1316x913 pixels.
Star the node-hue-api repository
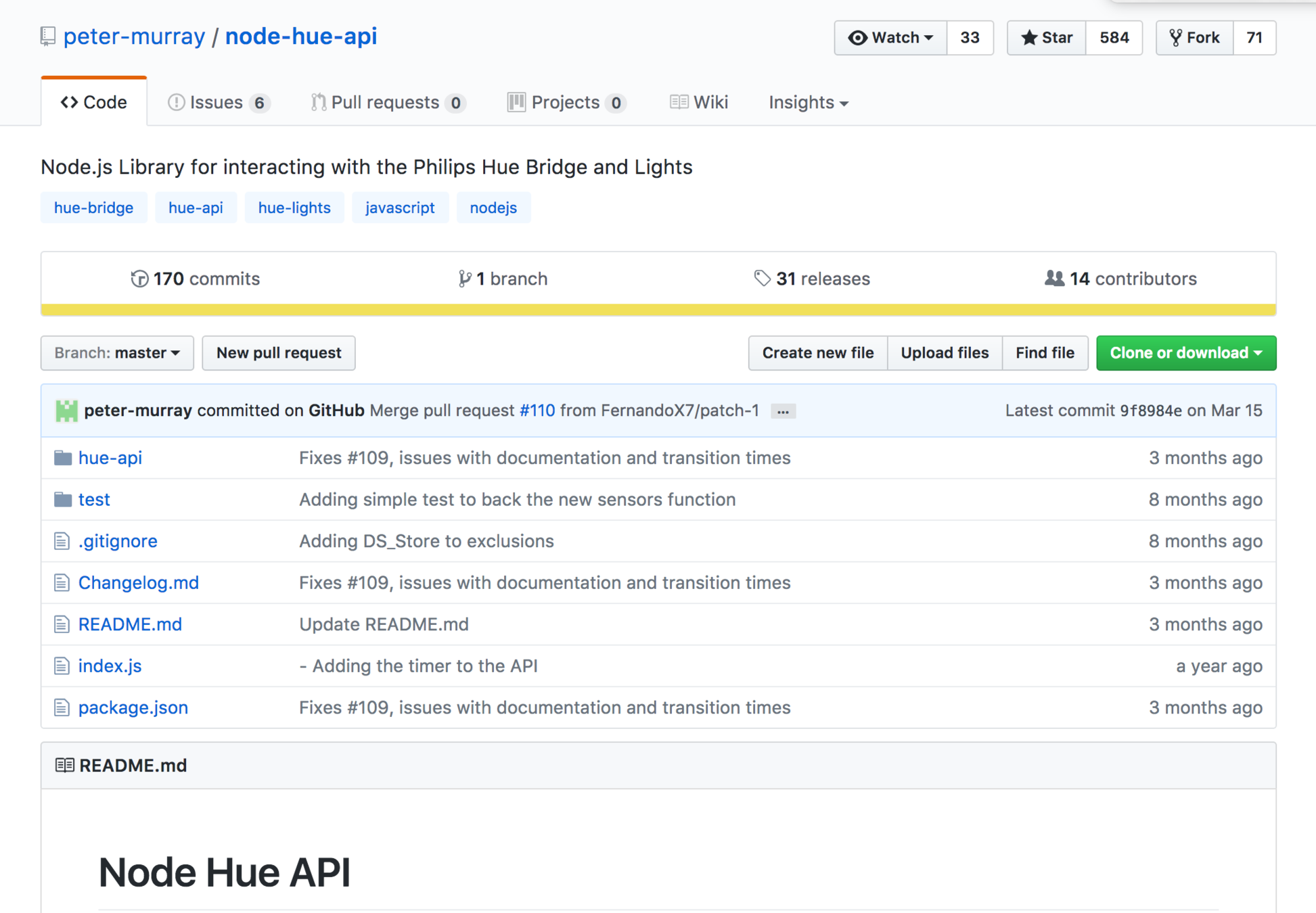1047,38
